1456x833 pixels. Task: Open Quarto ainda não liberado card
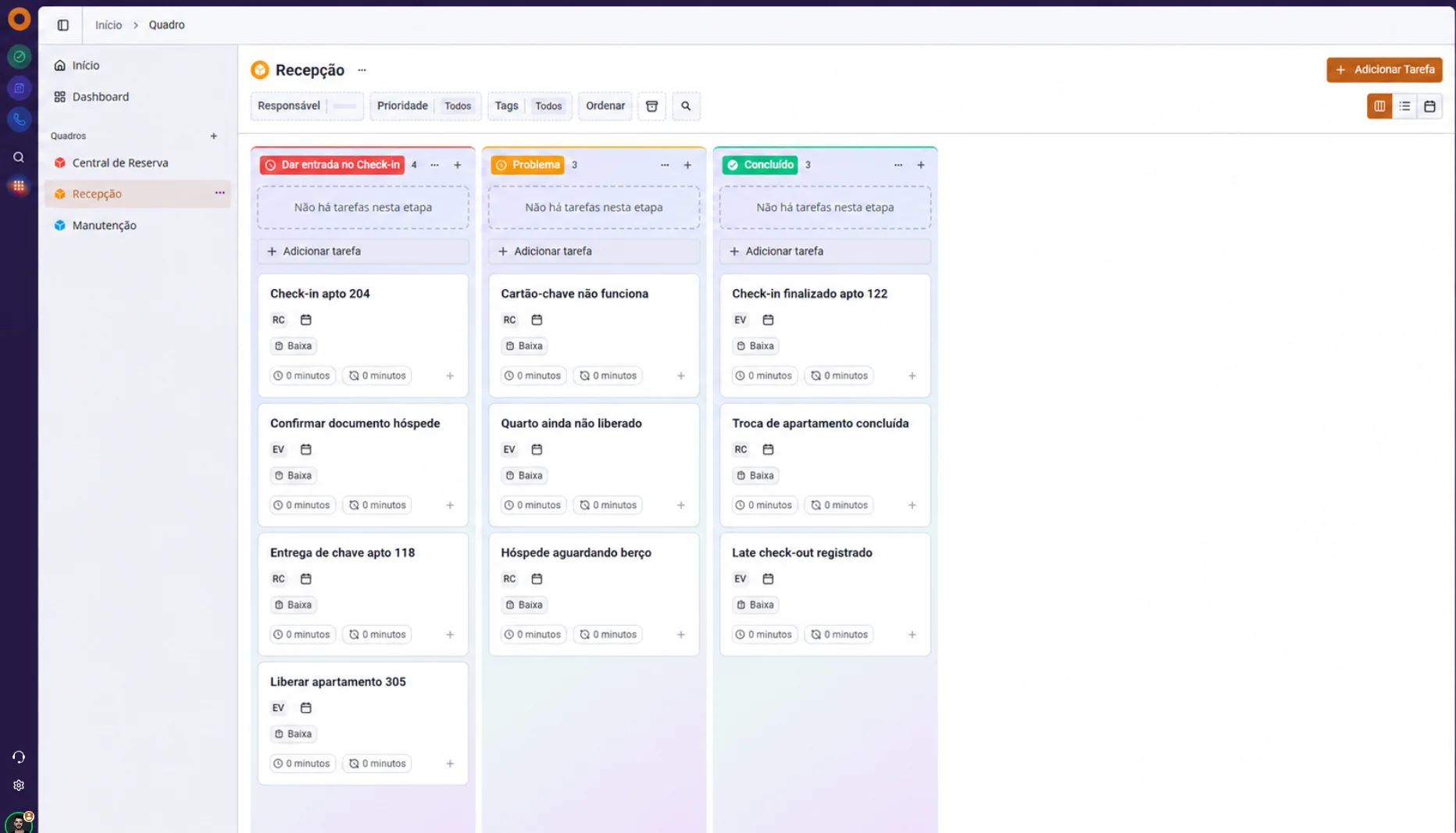pos(594,465)
